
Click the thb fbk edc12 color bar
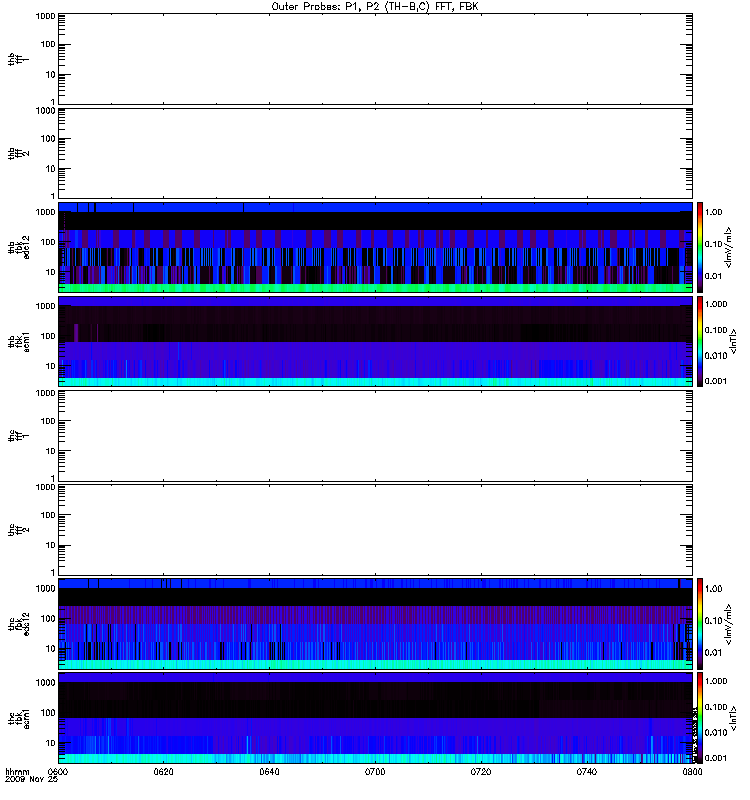point(700,247)
